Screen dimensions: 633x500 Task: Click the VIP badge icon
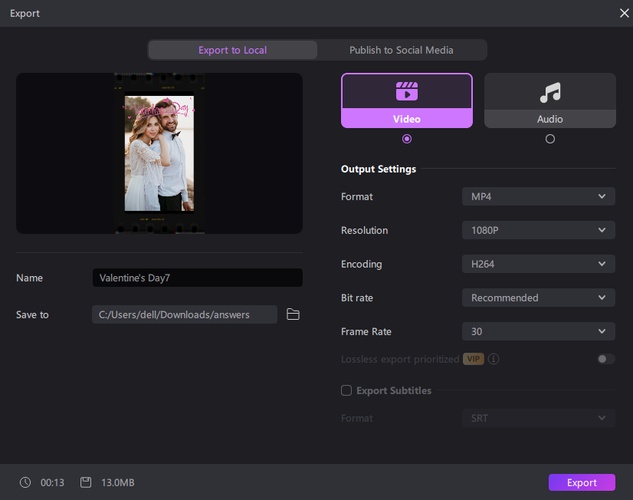pos(474,359)
